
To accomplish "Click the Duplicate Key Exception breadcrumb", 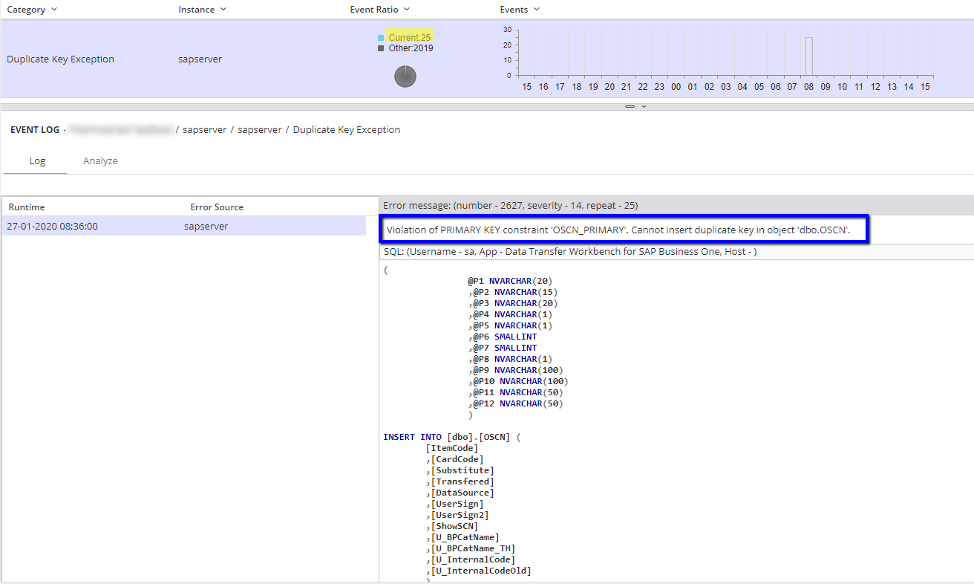I will 346,130.
